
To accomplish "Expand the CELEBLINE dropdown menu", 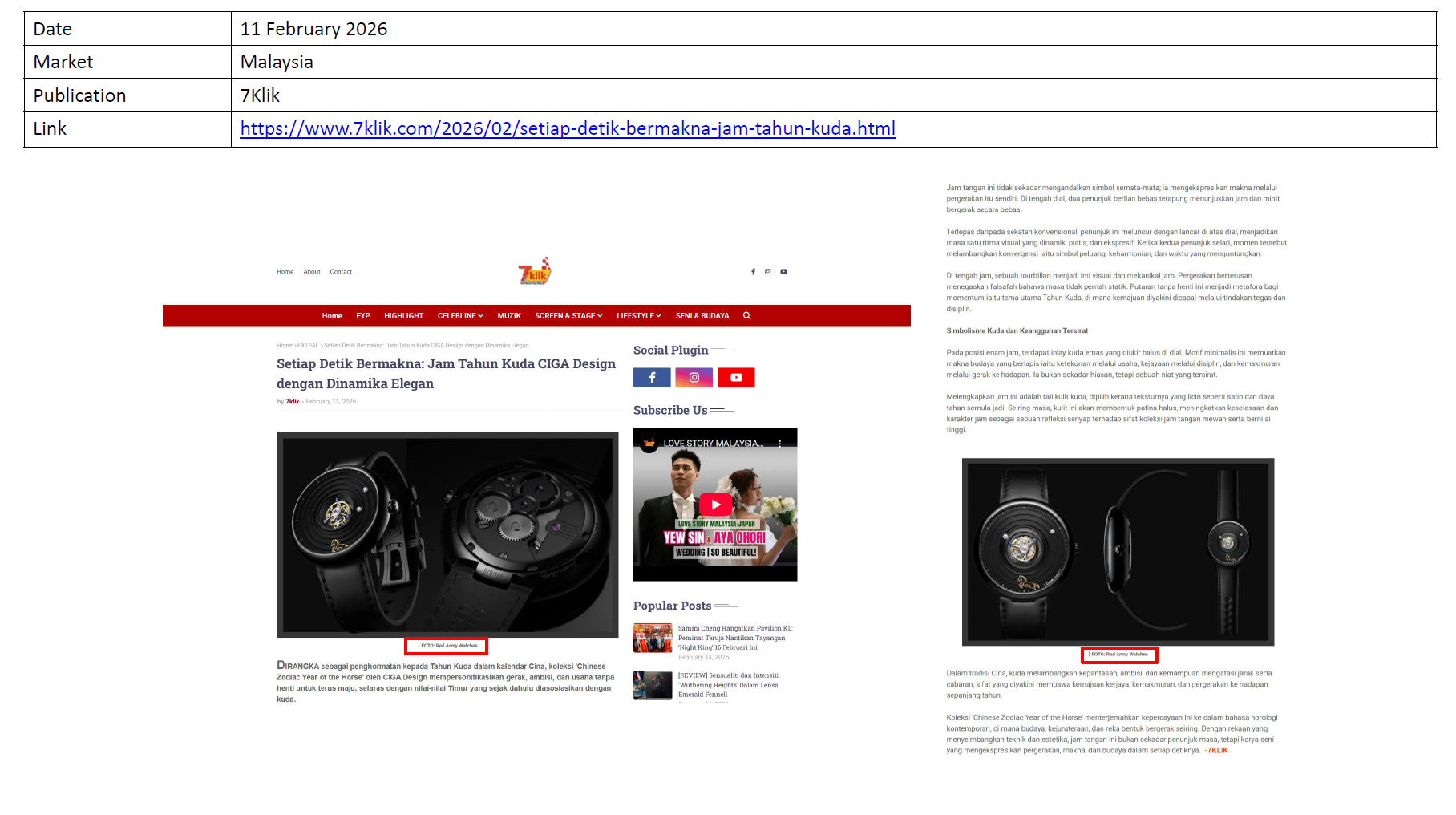I will click(x=460, y=316).
